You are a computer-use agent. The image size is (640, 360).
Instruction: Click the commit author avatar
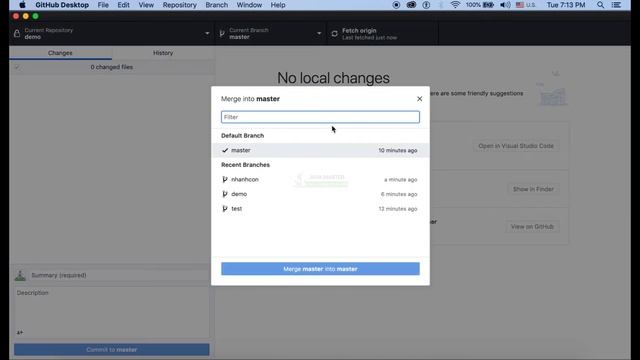[x=20, y=276]
